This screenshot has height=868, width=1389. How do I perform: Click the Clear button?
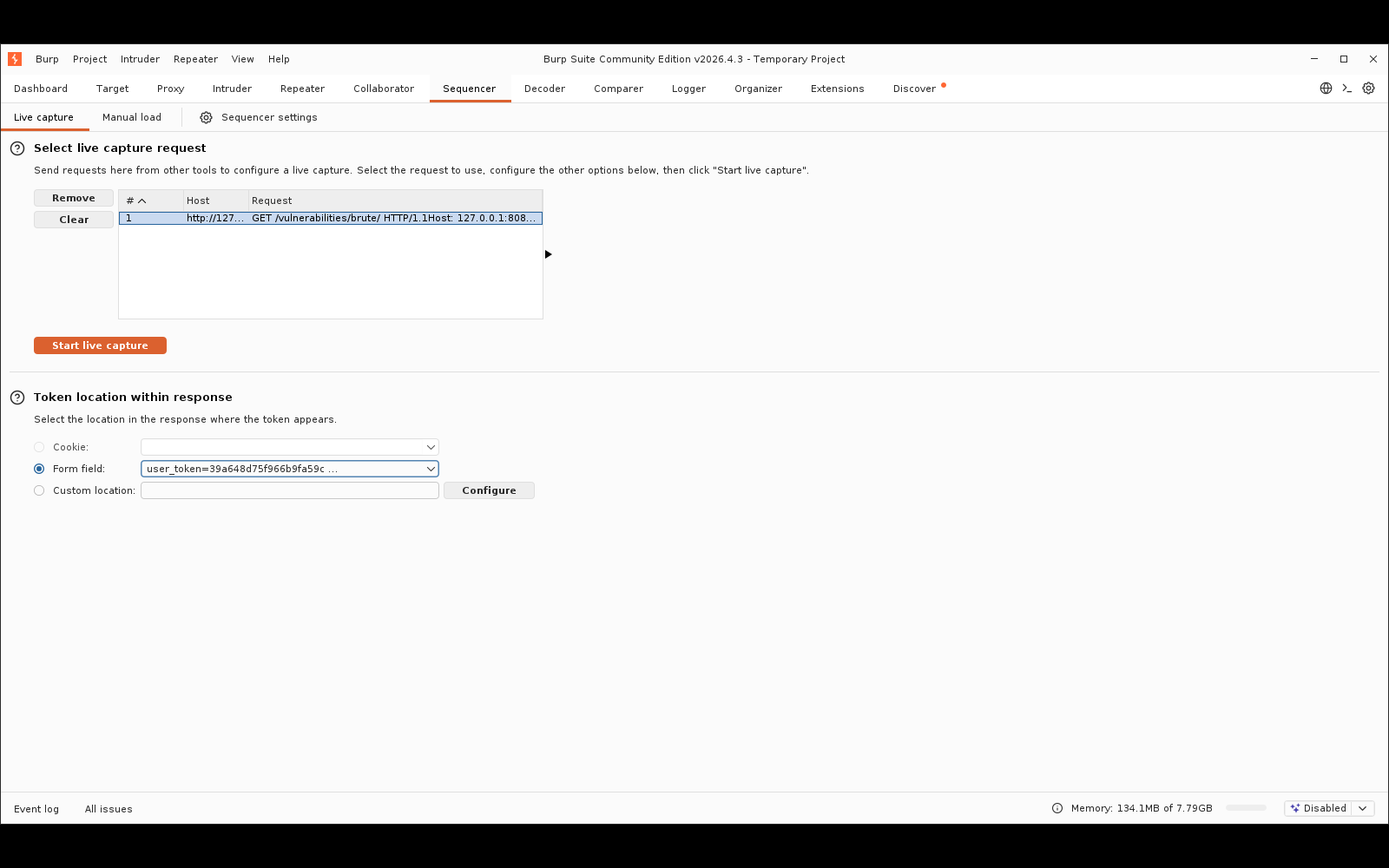click(74, 220)
